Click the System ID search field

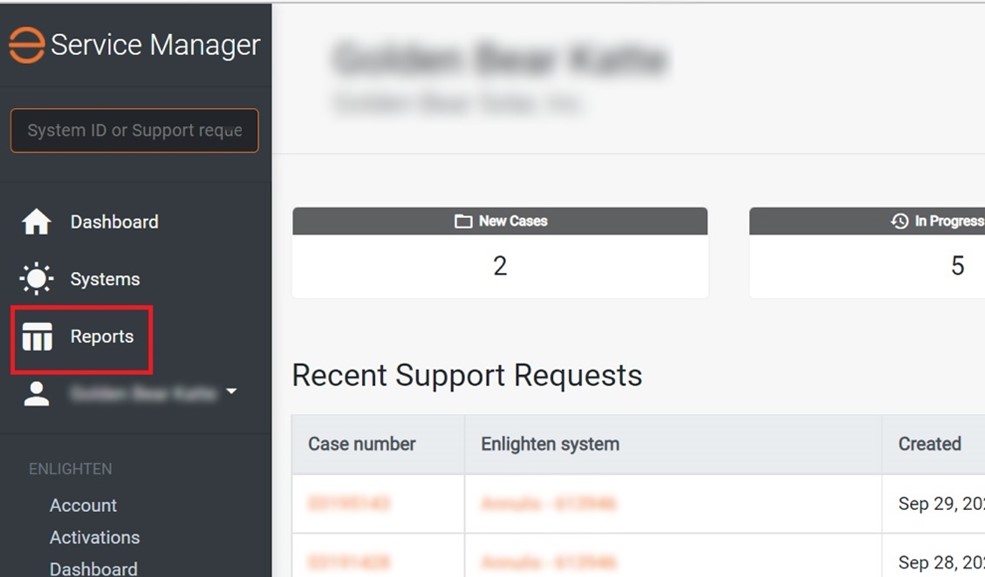(x=134, y=130)
